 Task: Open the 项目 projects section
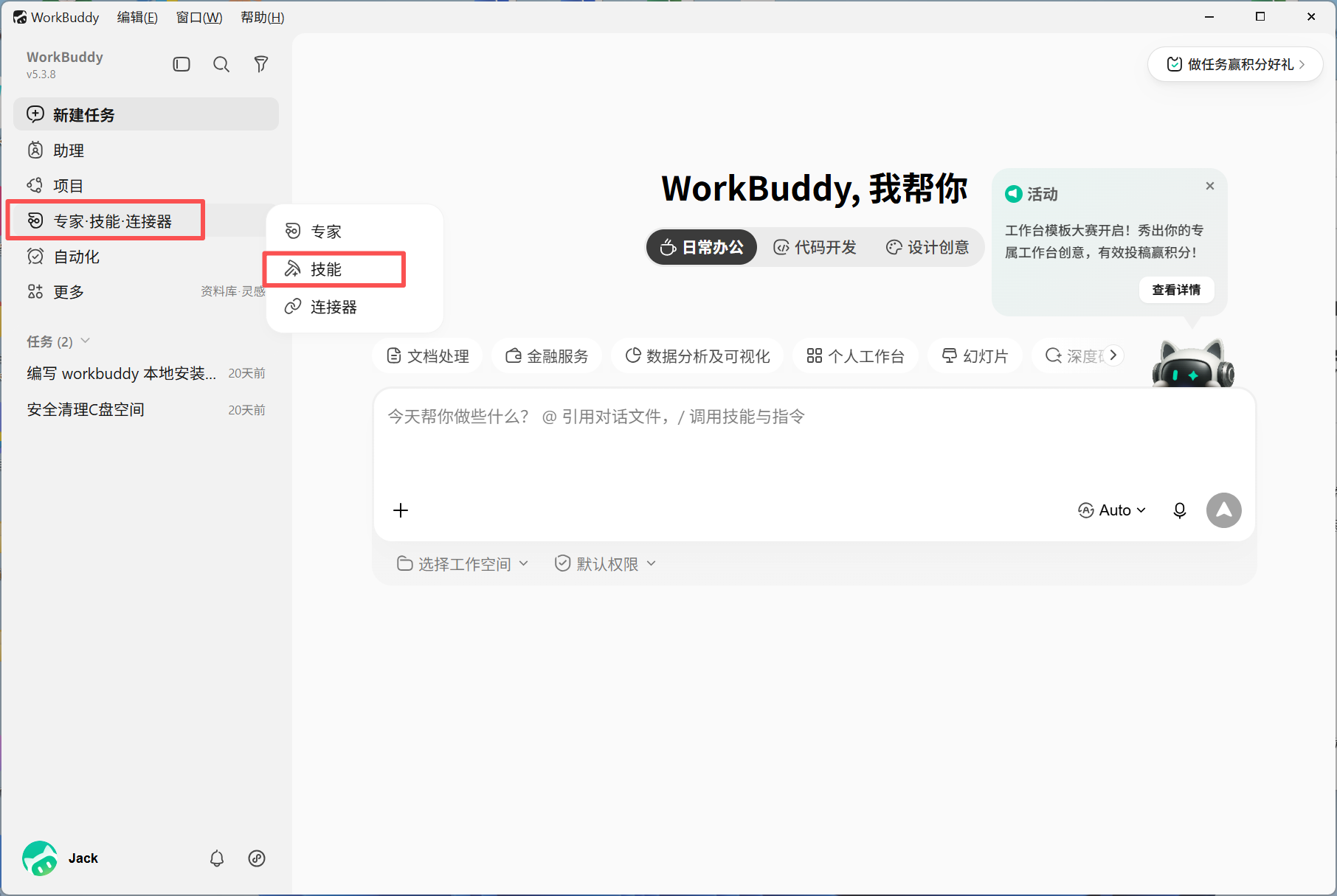pyautogui.click(x=146, y=186)
